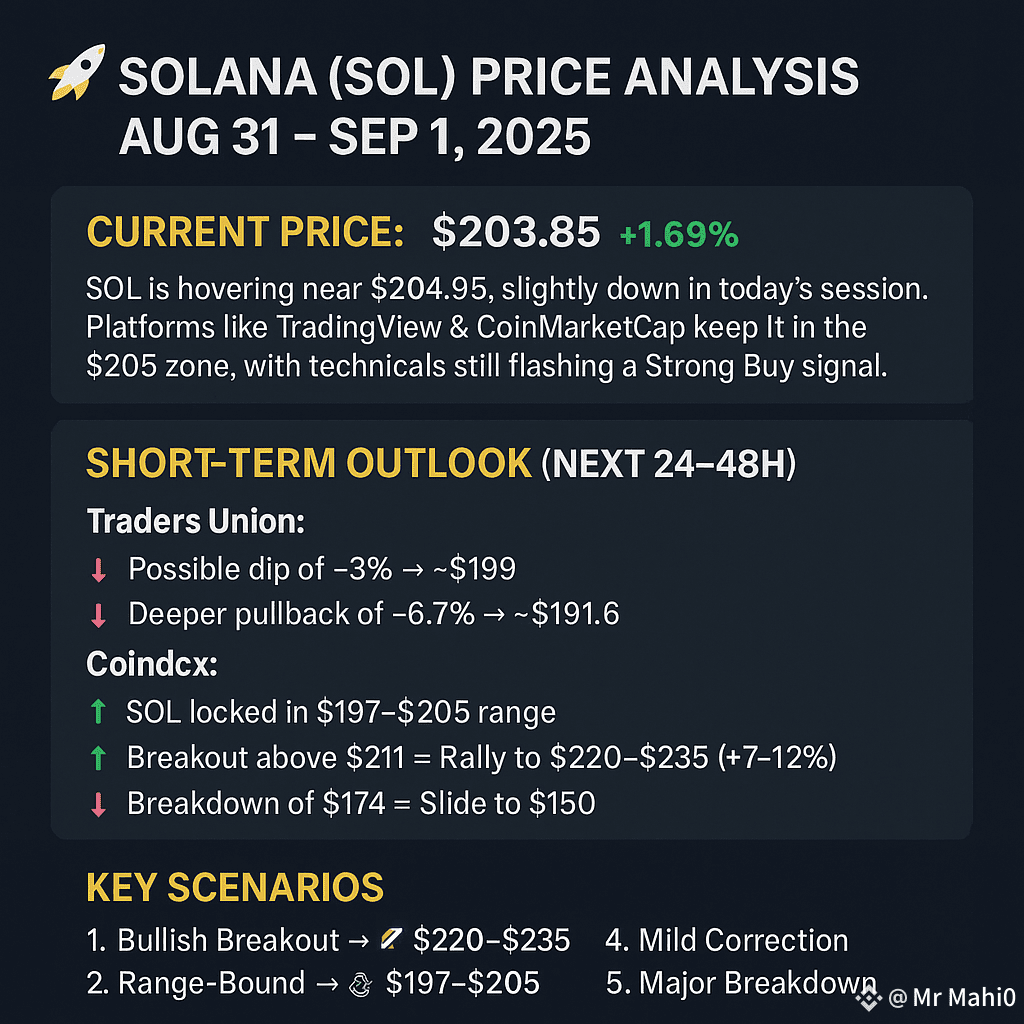Viewport: 1024px width, 1024px height.
Task: Click the red arrow beside Possible dip
Action: tap(99, 570)
